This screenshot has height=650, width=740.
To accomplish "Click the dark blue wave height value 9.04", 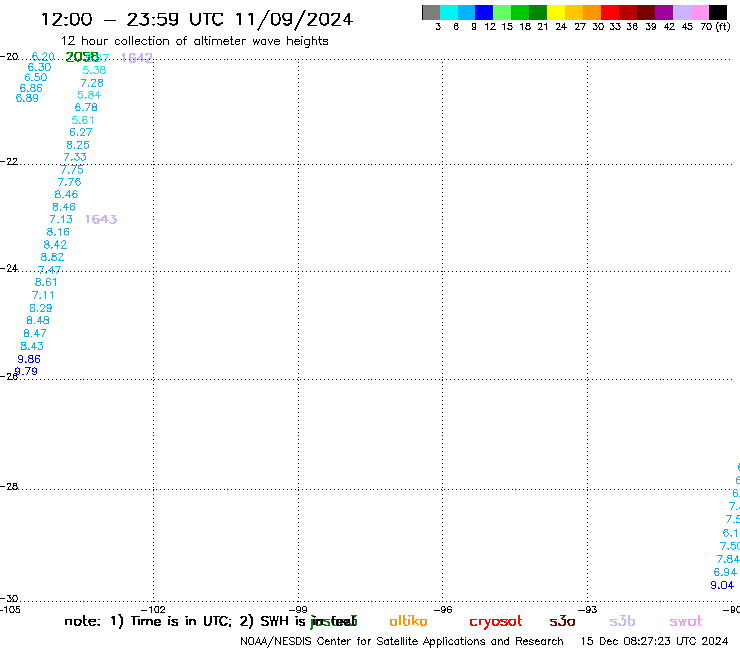I will click(x=722, y=585).
